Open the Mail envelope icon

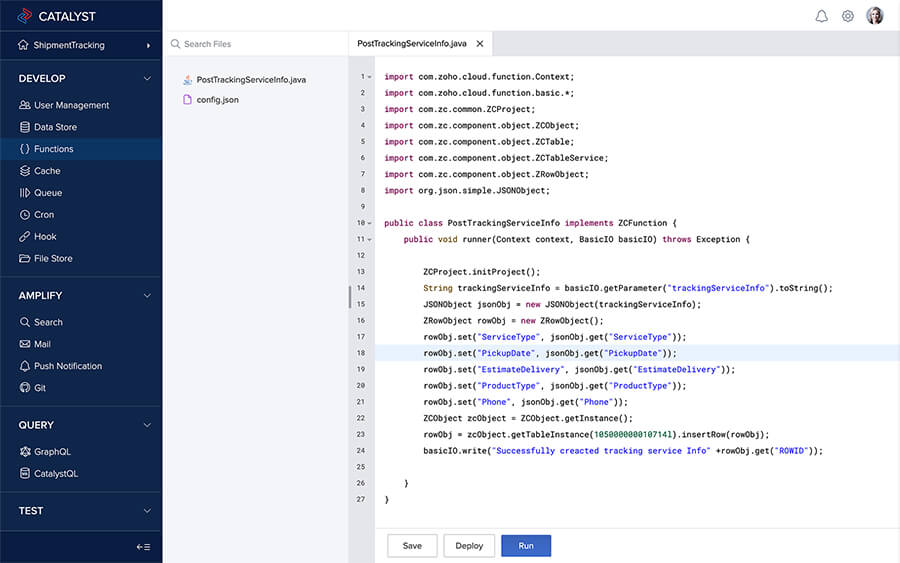click(25, 344)
